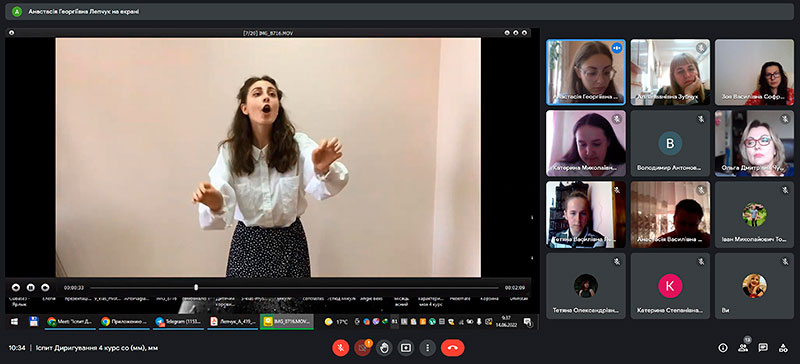Select Катерина Степанівна participant tile
Image resolution: width=800 pixels, height=364 pixels.
point(670,286)
